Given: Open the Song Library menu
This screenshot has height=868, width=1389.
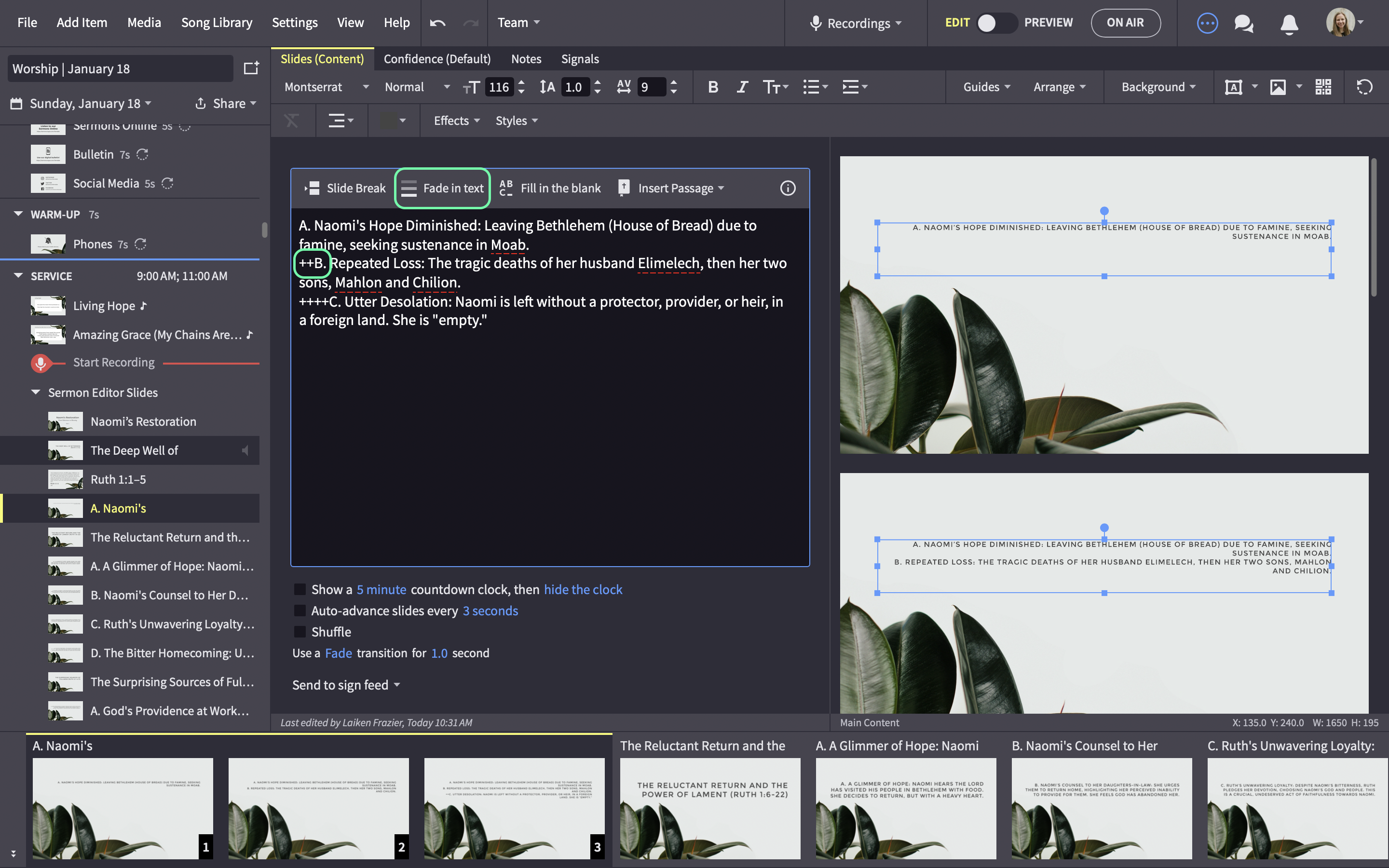Looking at the screenshot, I should point(217,22).
